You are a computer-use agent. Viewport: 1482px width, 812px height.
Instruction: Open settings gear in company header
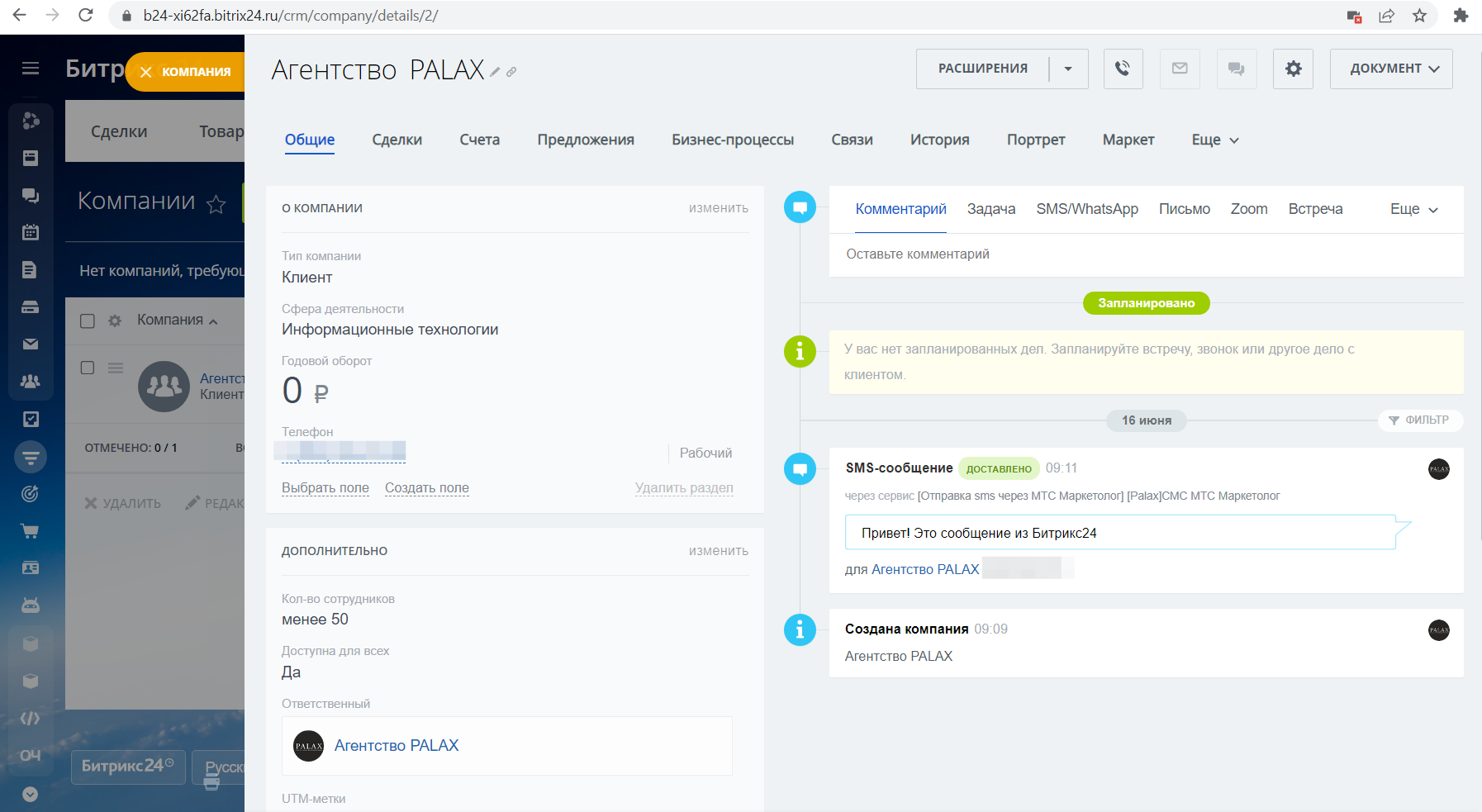click(x=1293, y=69)
